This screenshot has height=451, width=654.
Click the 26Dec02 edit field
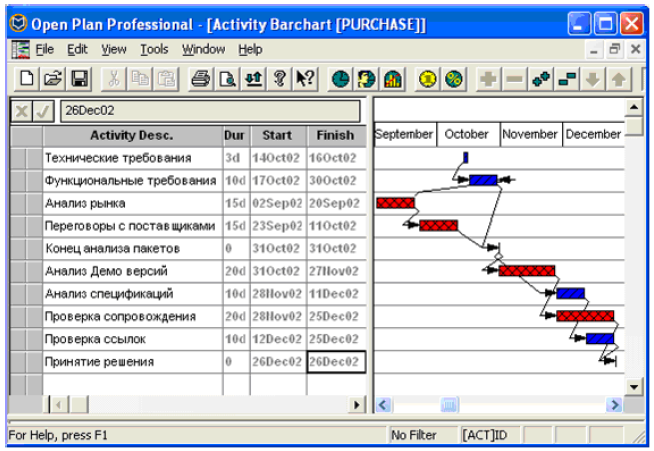click(x=210, y=111)
